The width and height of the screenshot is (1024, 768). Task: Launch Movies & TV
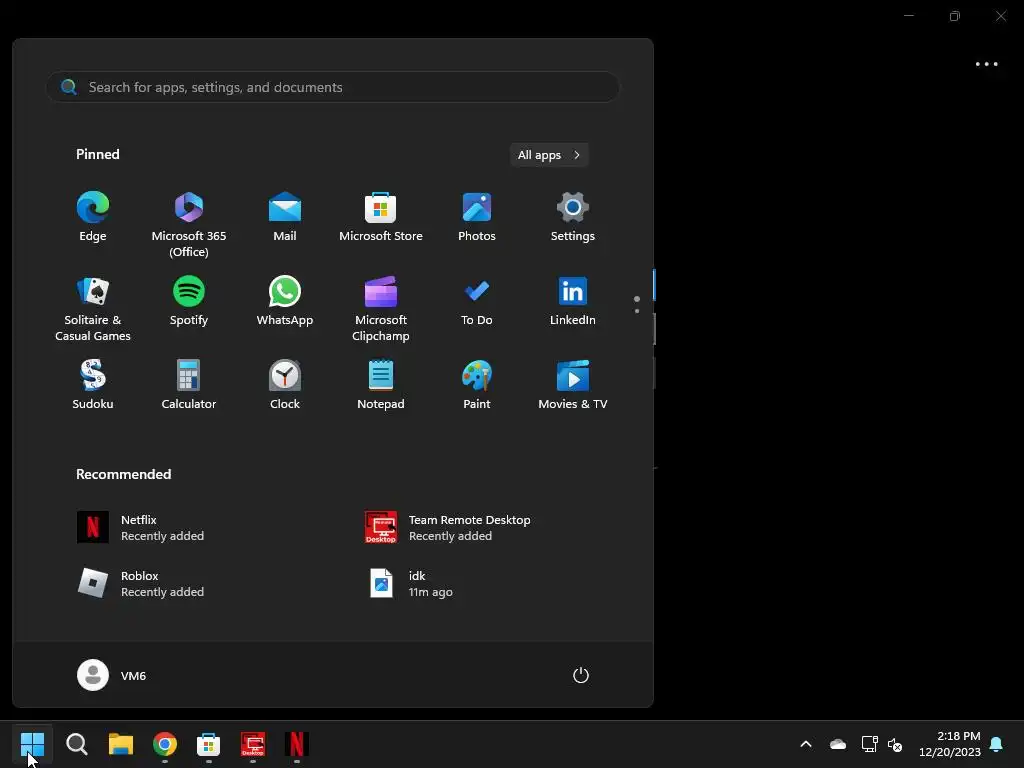pyautogui.click(x=573, y=385)
